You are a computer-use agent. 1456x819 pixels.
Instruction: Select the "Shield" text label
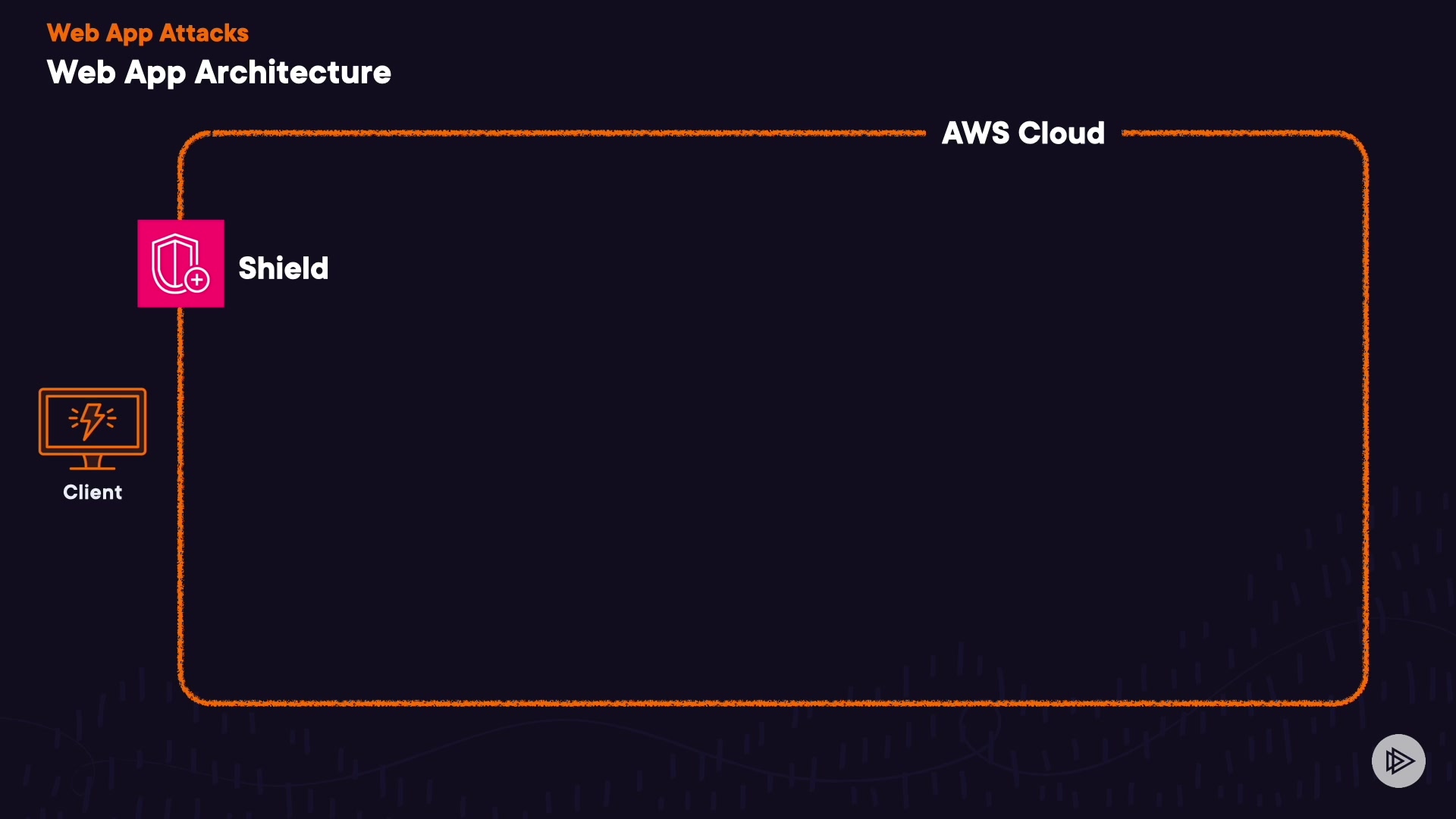pyautogui.click(x=283, y=268)
